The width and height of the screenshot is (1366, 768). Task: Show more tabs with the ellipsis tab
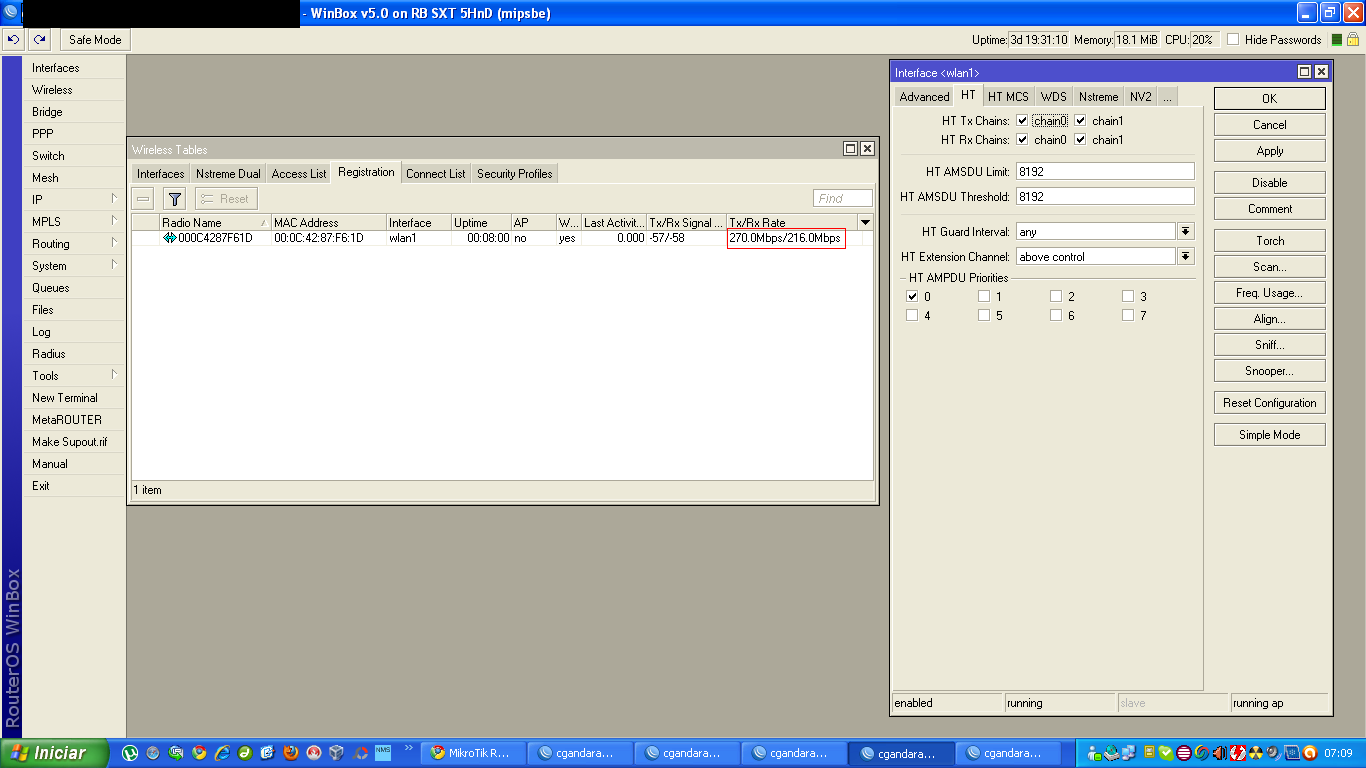point(1166,97)
